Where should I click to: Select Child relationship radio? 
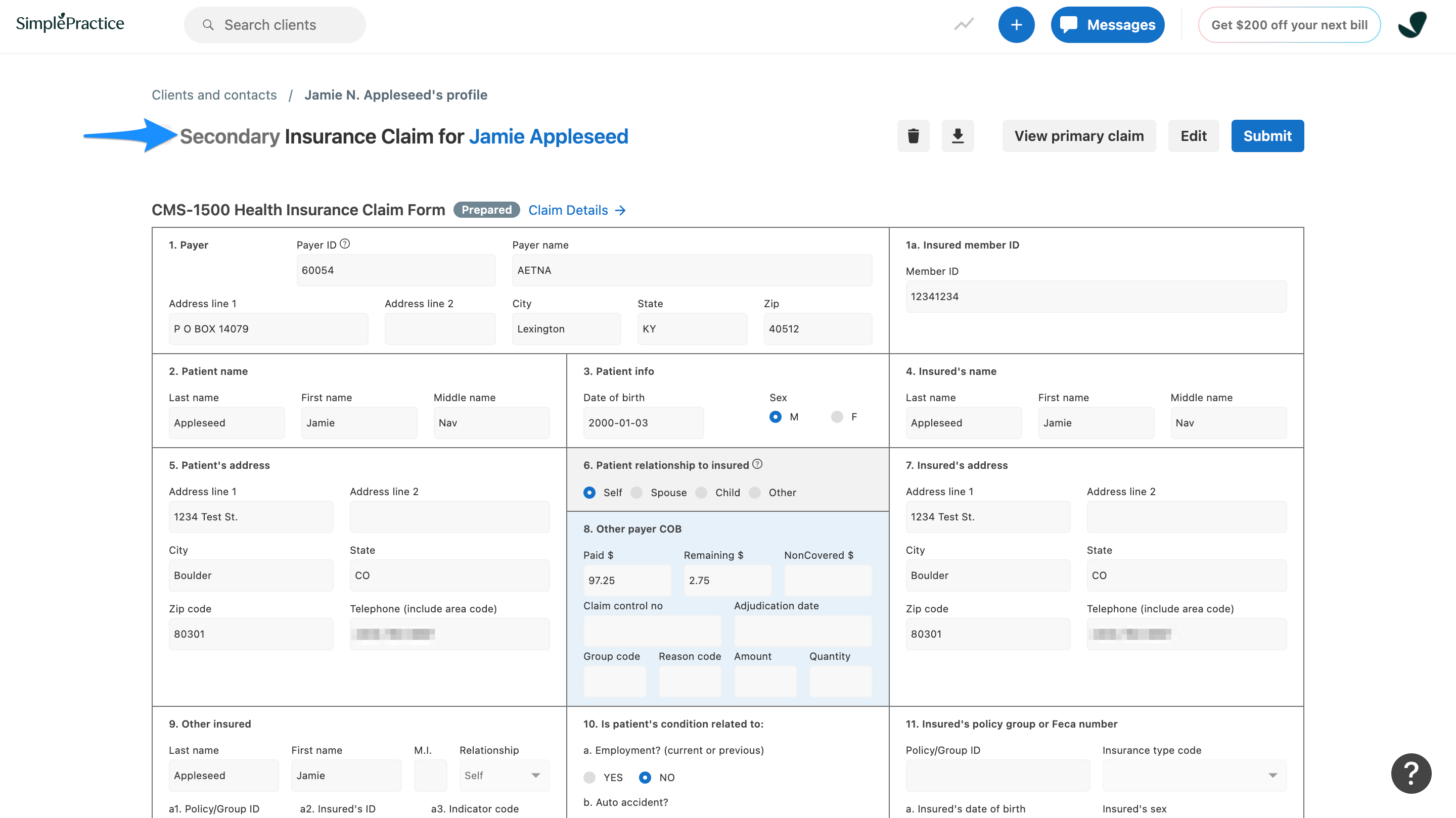(x=701, y=492)
